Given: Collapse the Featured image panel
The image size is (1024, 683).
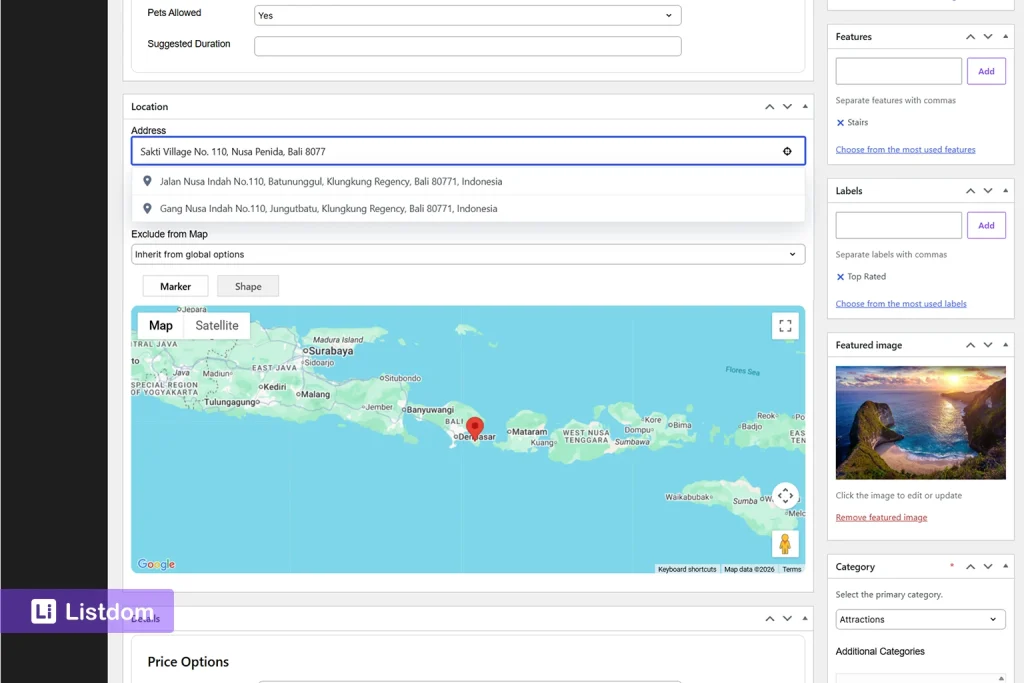Looking at the screenshot, I should 1006,345.
